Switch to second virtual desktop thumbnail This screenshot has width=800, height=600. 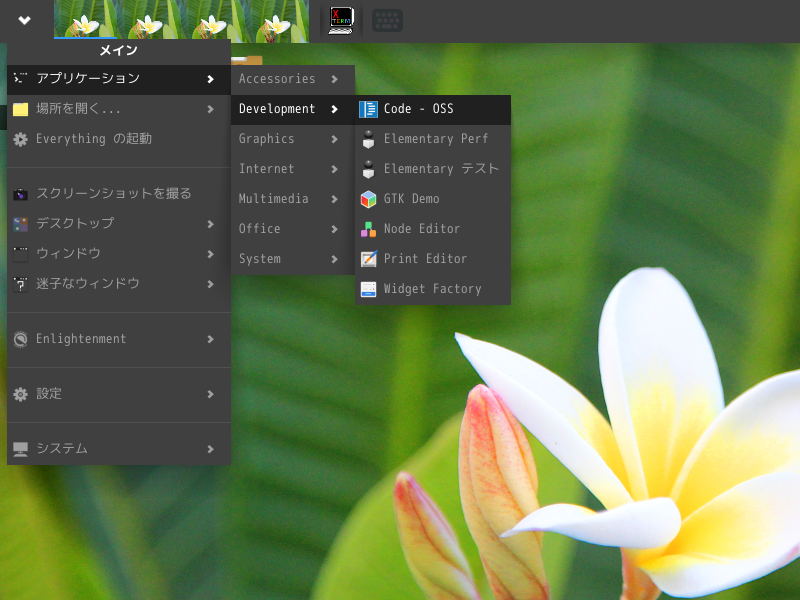(x=149, y=19)
